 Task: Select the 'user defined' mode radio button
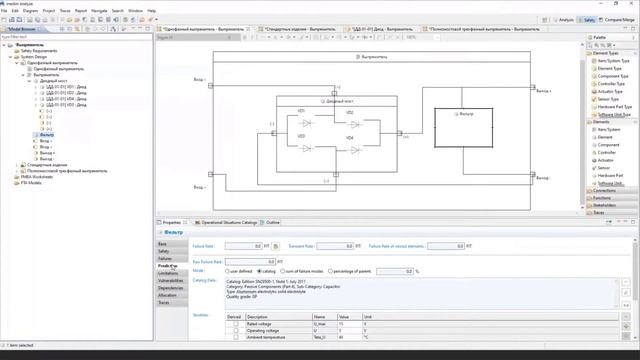pyautogui.click(x=227, y=271)
